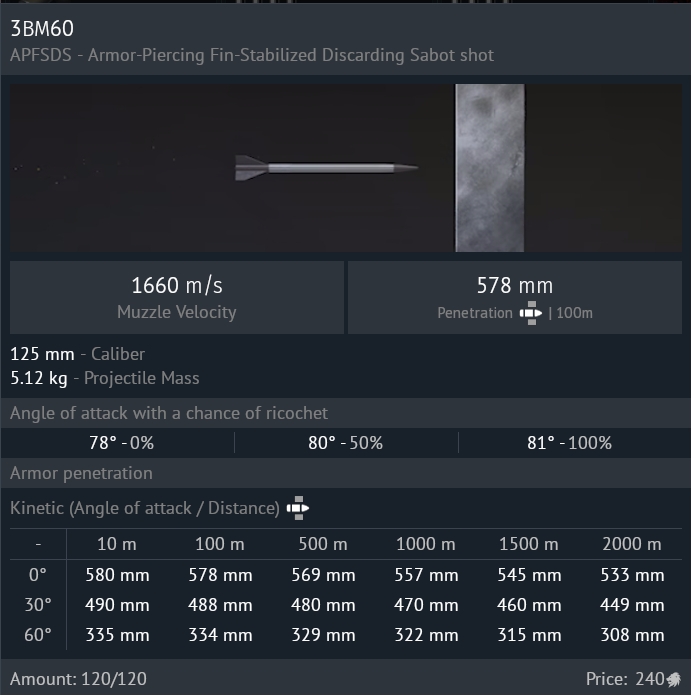Click the 1500 m column header
This screenshot has width=691, height=695.
pos(529,544)
